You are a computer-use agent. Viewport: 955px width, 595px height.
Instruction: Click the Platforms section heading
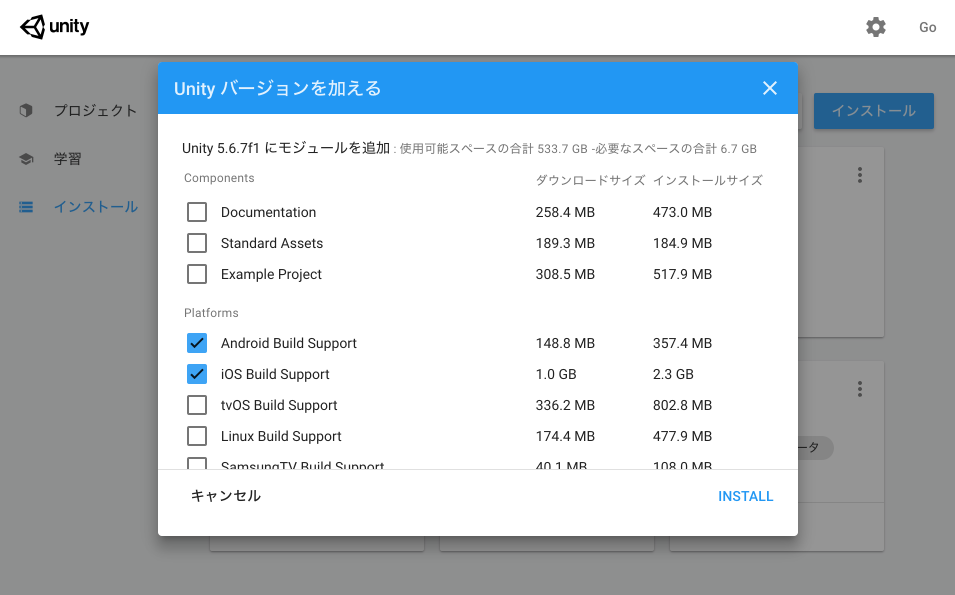tap(211, 312)
